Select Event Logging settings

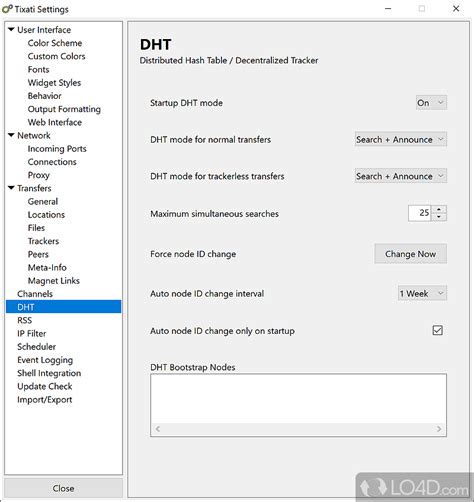(x=45, y=360)
